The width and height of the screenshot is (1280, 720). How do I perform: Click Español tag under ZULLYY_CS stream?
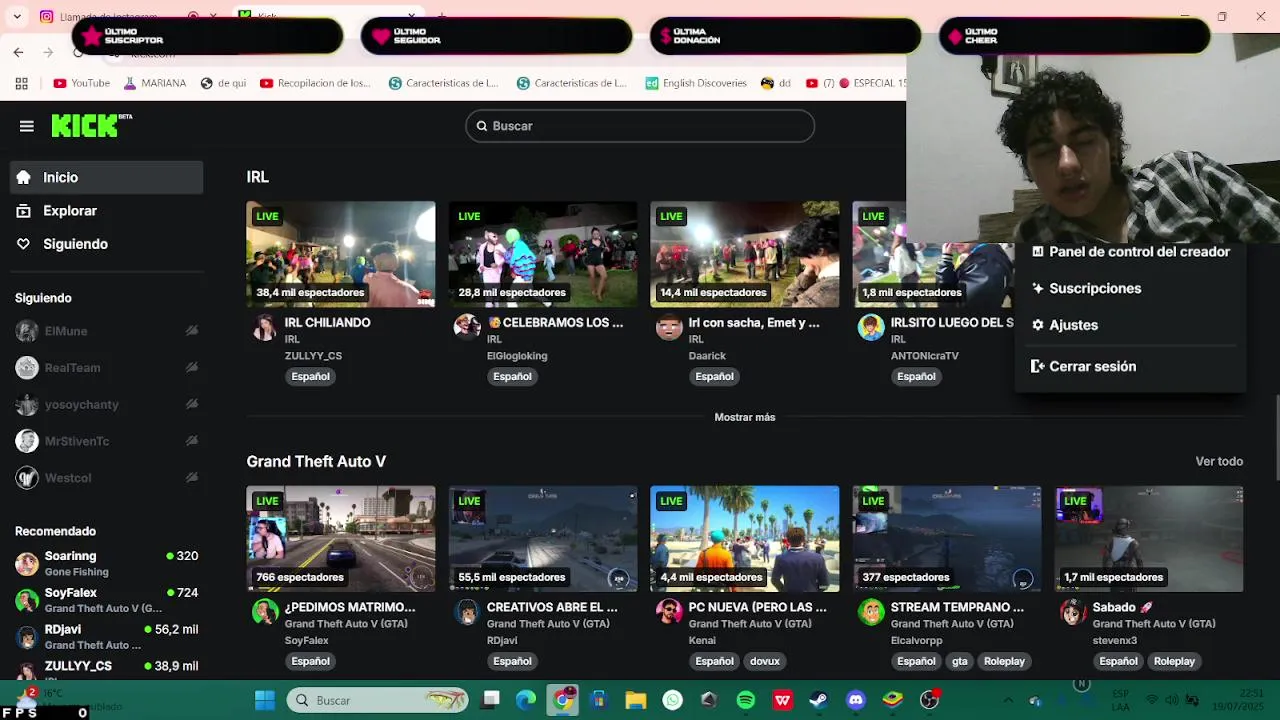pyautogui.click(x=310, y=376)
